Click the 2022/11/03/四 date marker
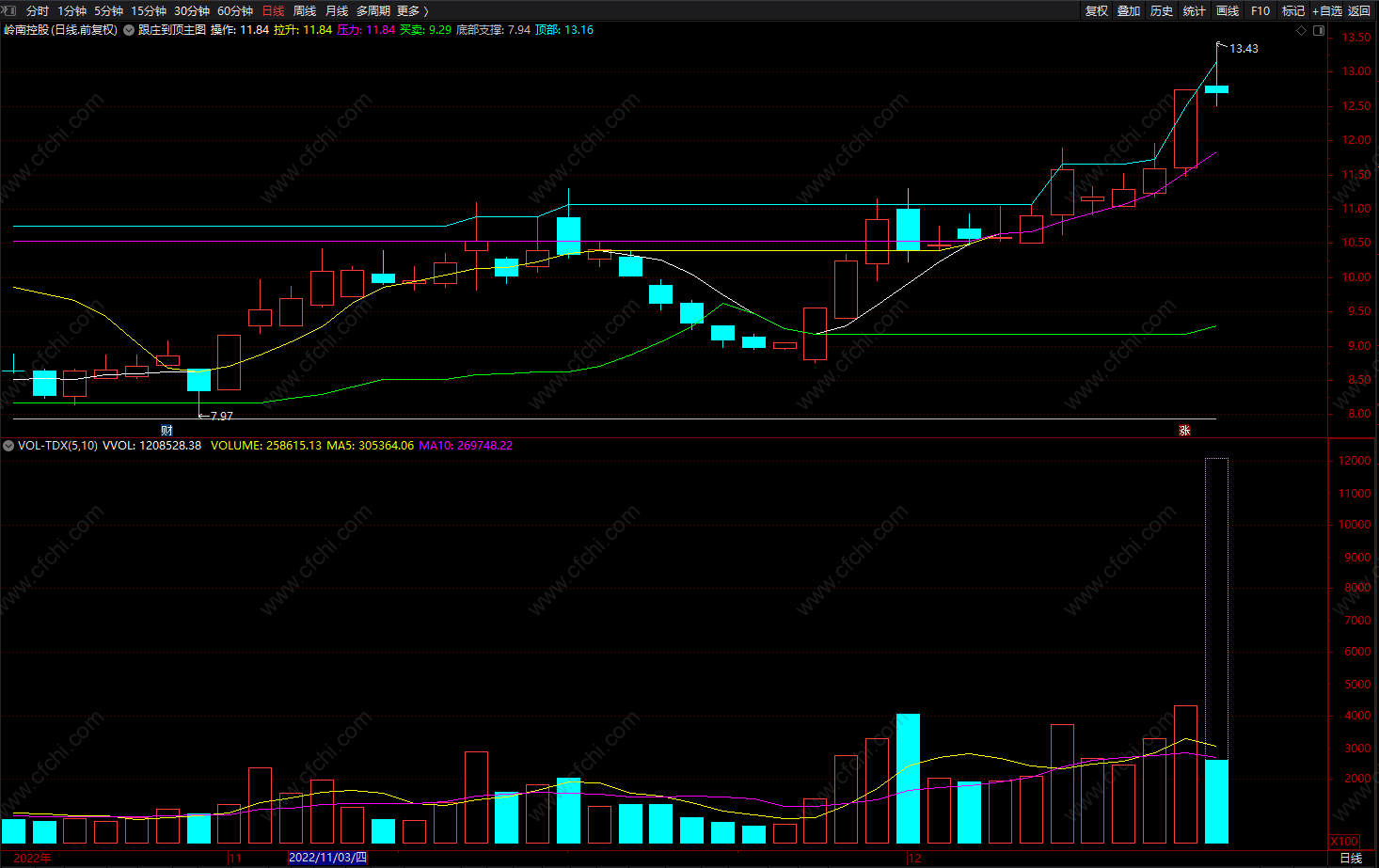This screenshot has width=1379, height=868. (x=327, y=858)
